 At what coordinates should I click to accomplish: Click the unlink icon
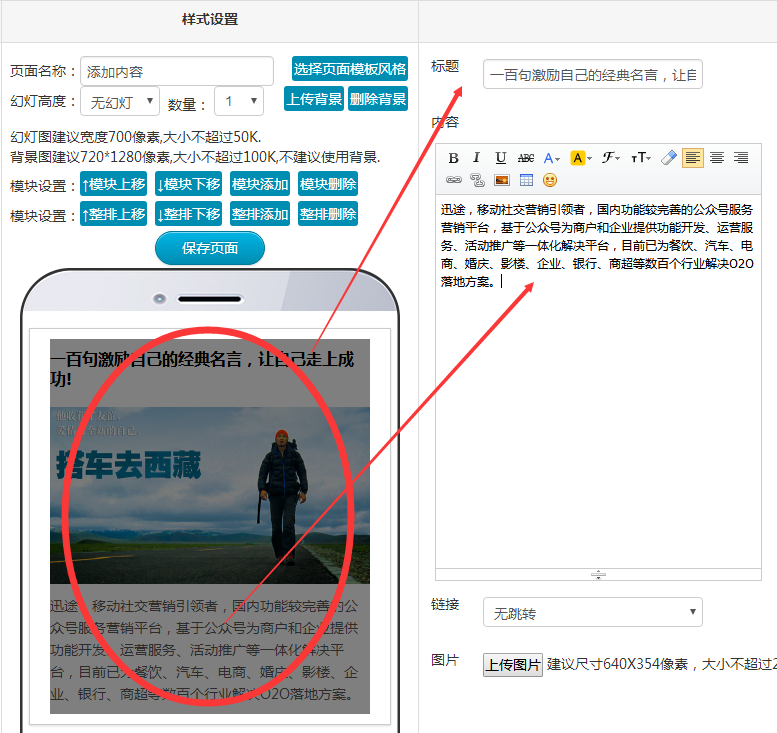coord(477,180)
